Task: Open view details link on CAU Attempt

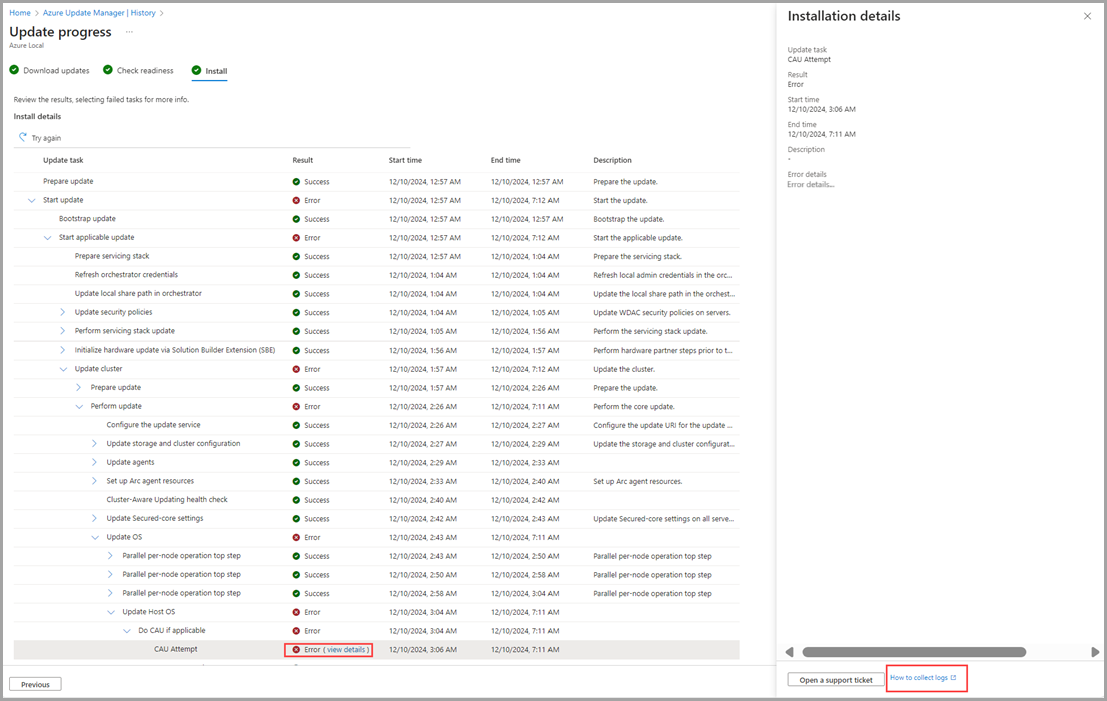Action: tap(345, 648)
